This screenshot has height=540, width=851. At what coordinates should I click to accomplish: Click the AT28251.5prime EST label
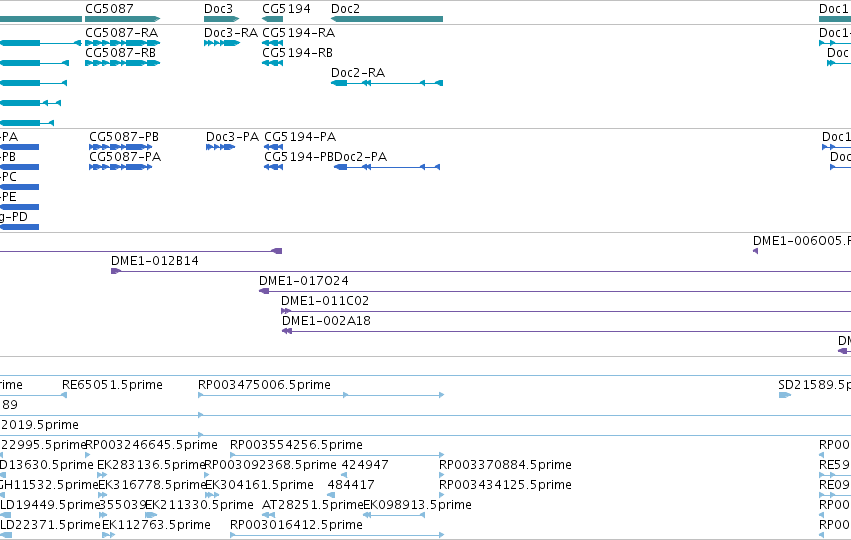tap(312, 505)
